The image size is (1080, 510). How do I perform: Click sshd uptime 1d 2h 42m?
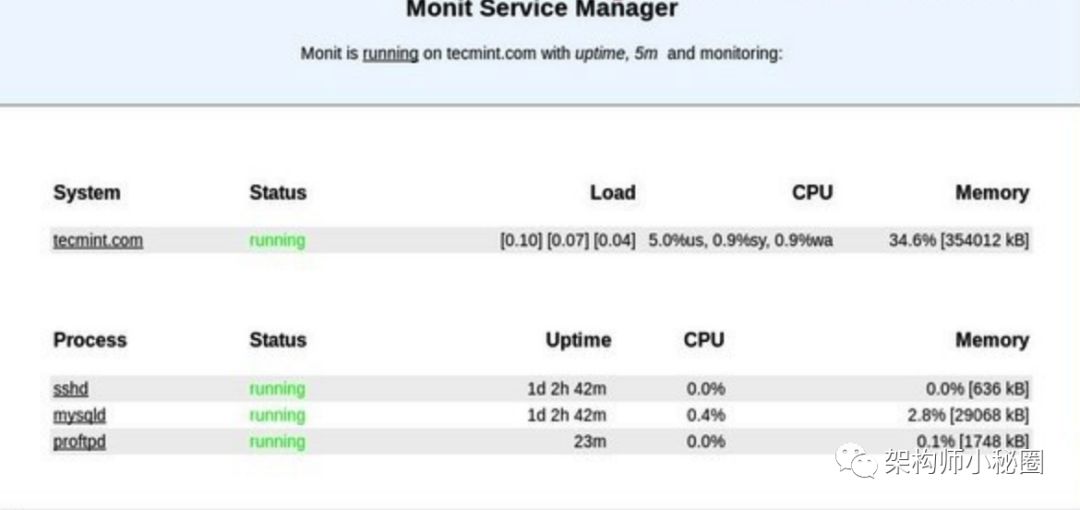click(567, 389)
